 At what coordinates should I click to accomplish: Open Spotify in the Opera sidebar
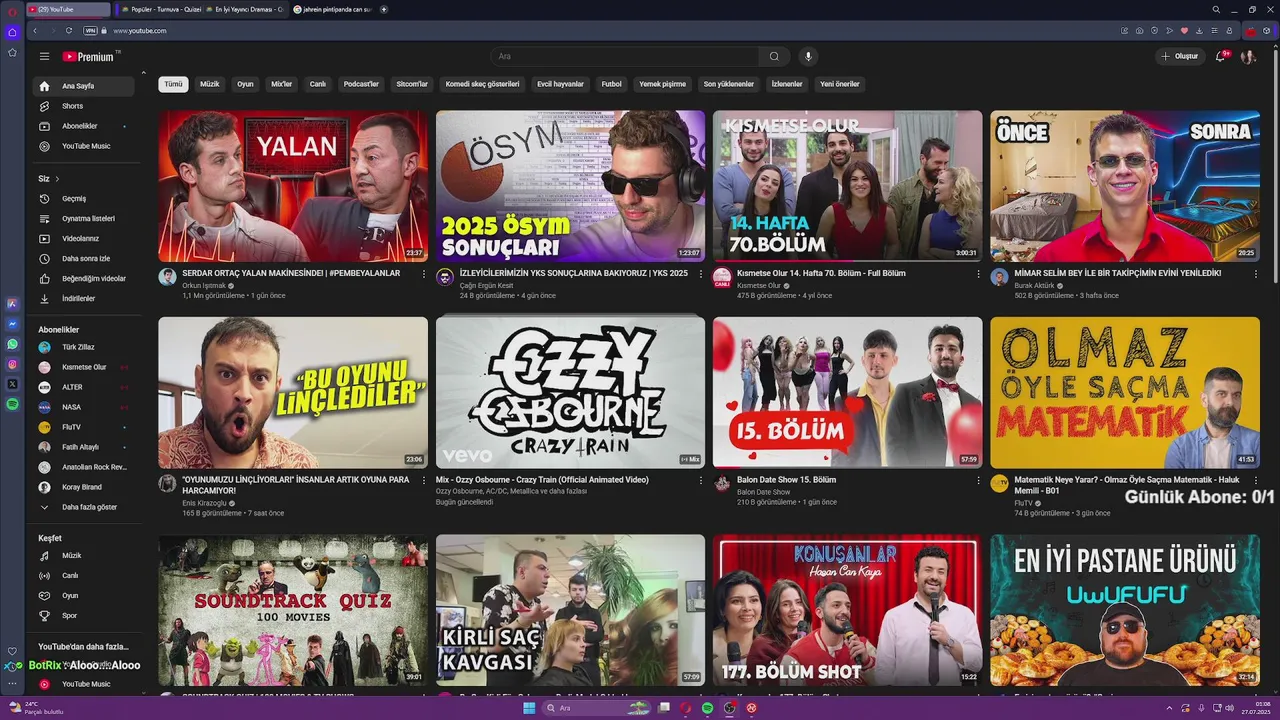12,404
